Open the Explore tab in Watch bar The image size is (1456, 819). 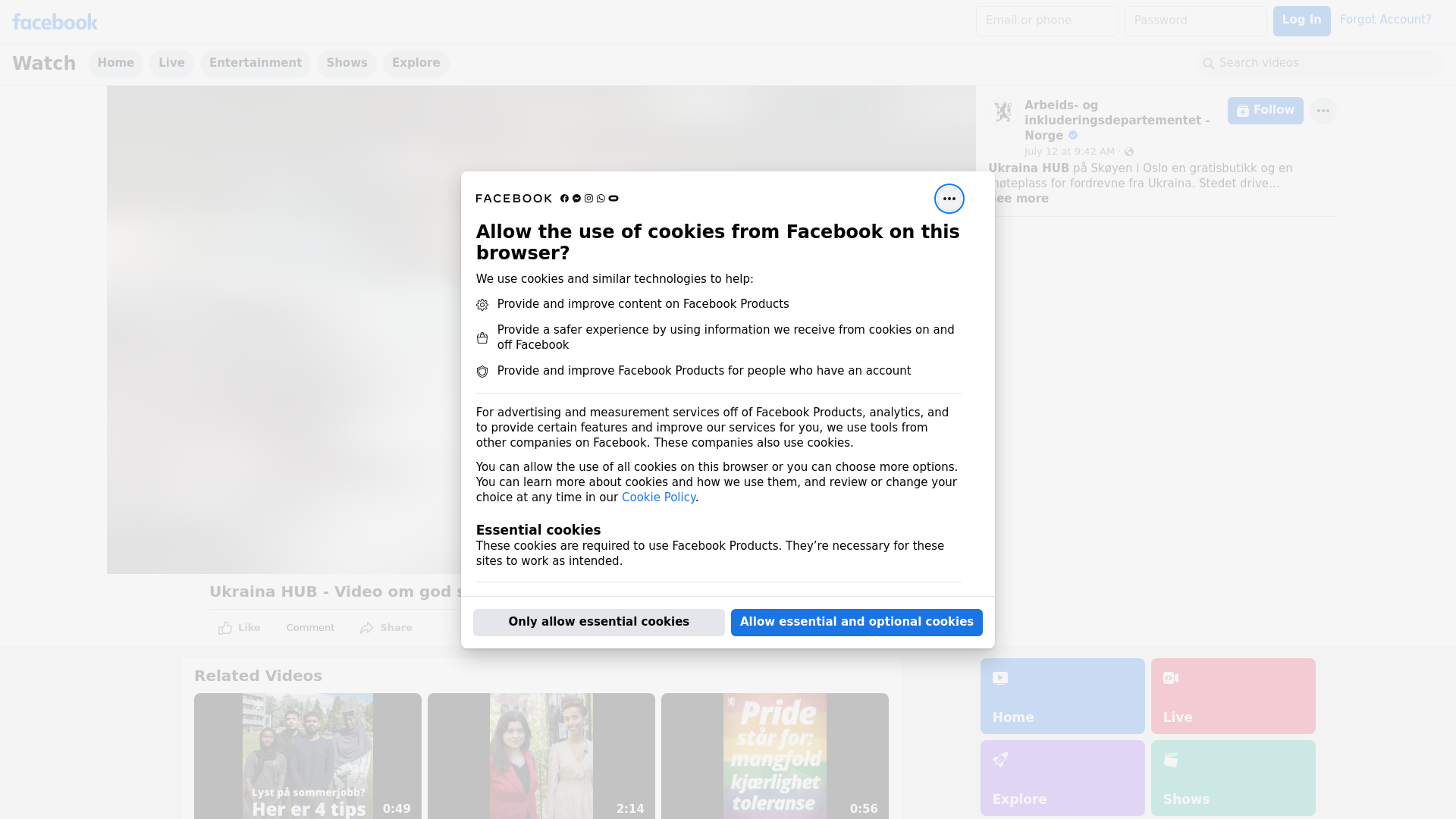click(416, 63)
